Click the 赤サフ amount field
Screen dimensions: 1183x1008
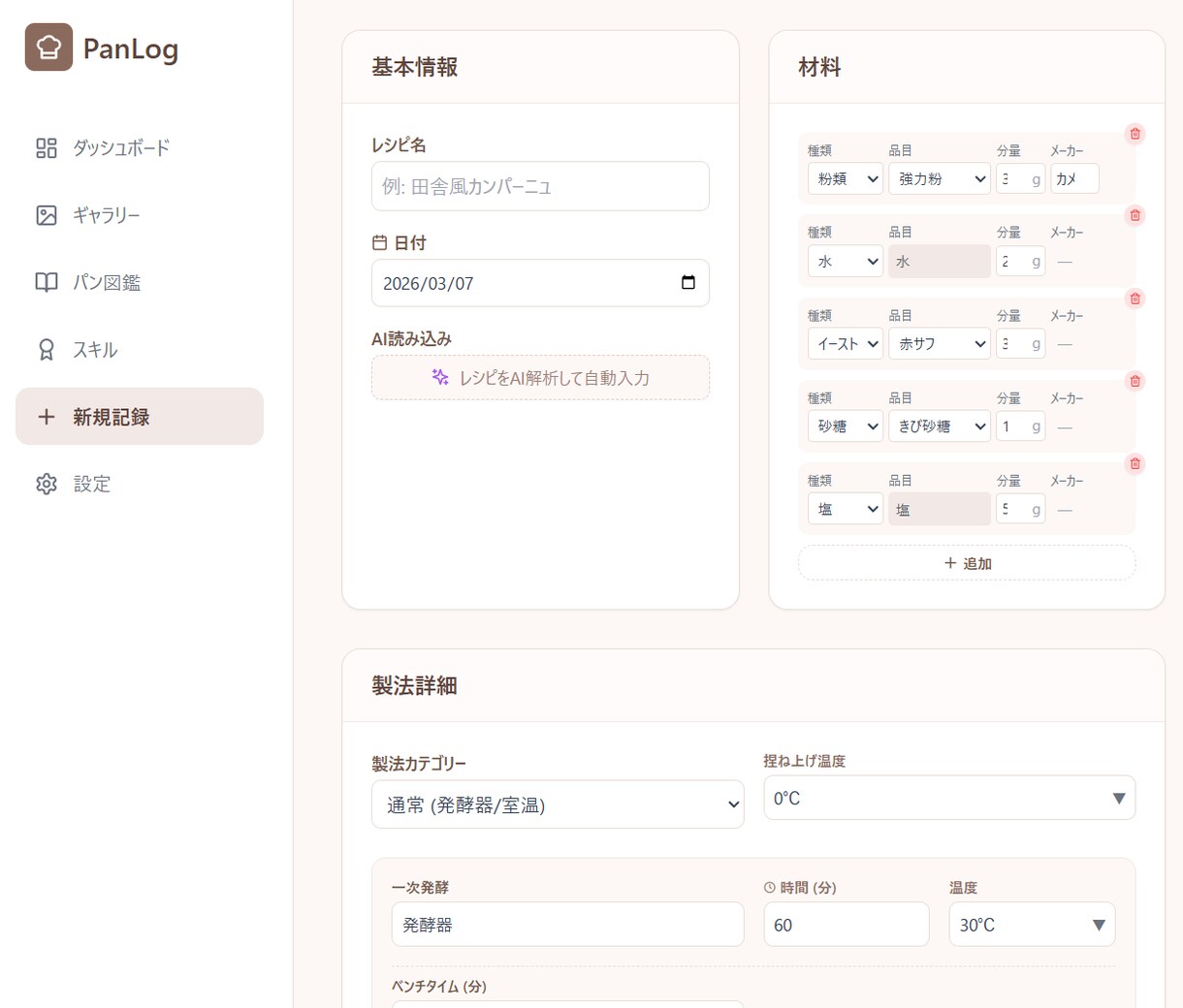[x=1020, y=344]
